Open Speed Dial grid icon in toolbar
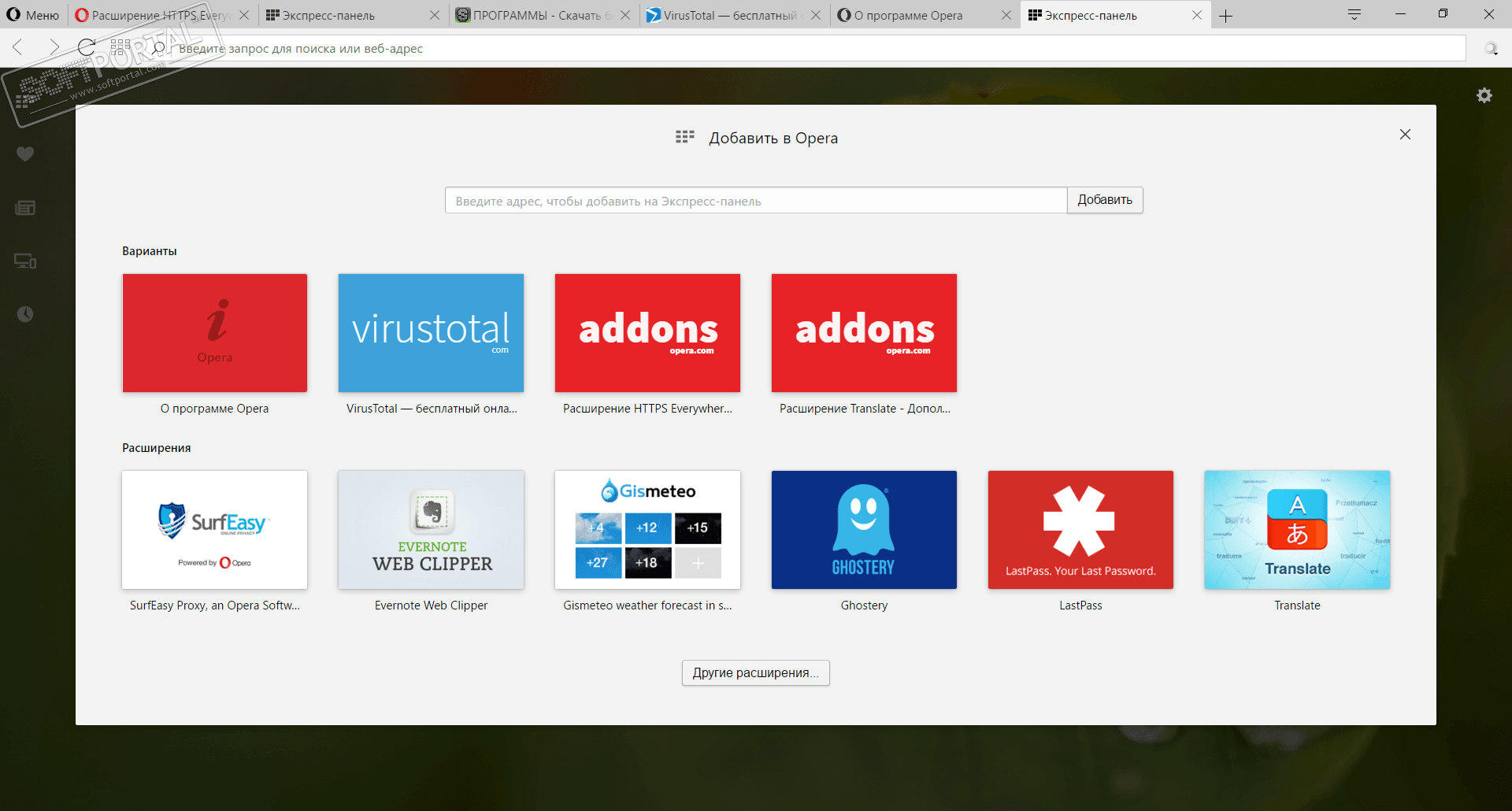 [120, 48]
